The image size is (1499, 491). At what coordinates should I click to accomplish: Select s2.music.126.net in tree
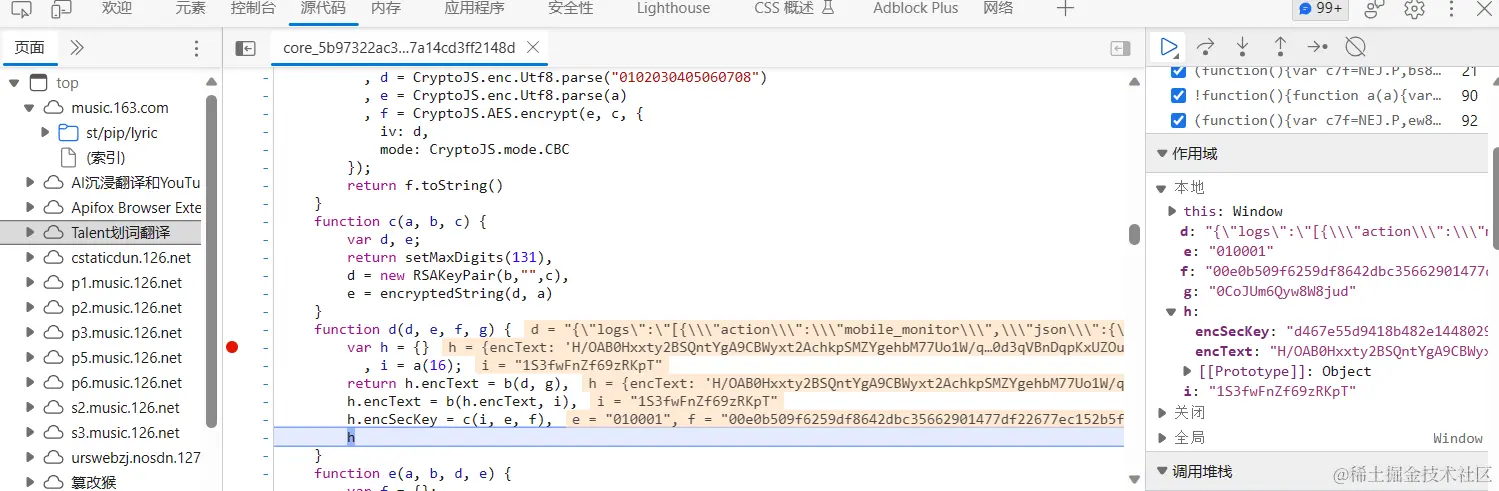tap(126, 407)
